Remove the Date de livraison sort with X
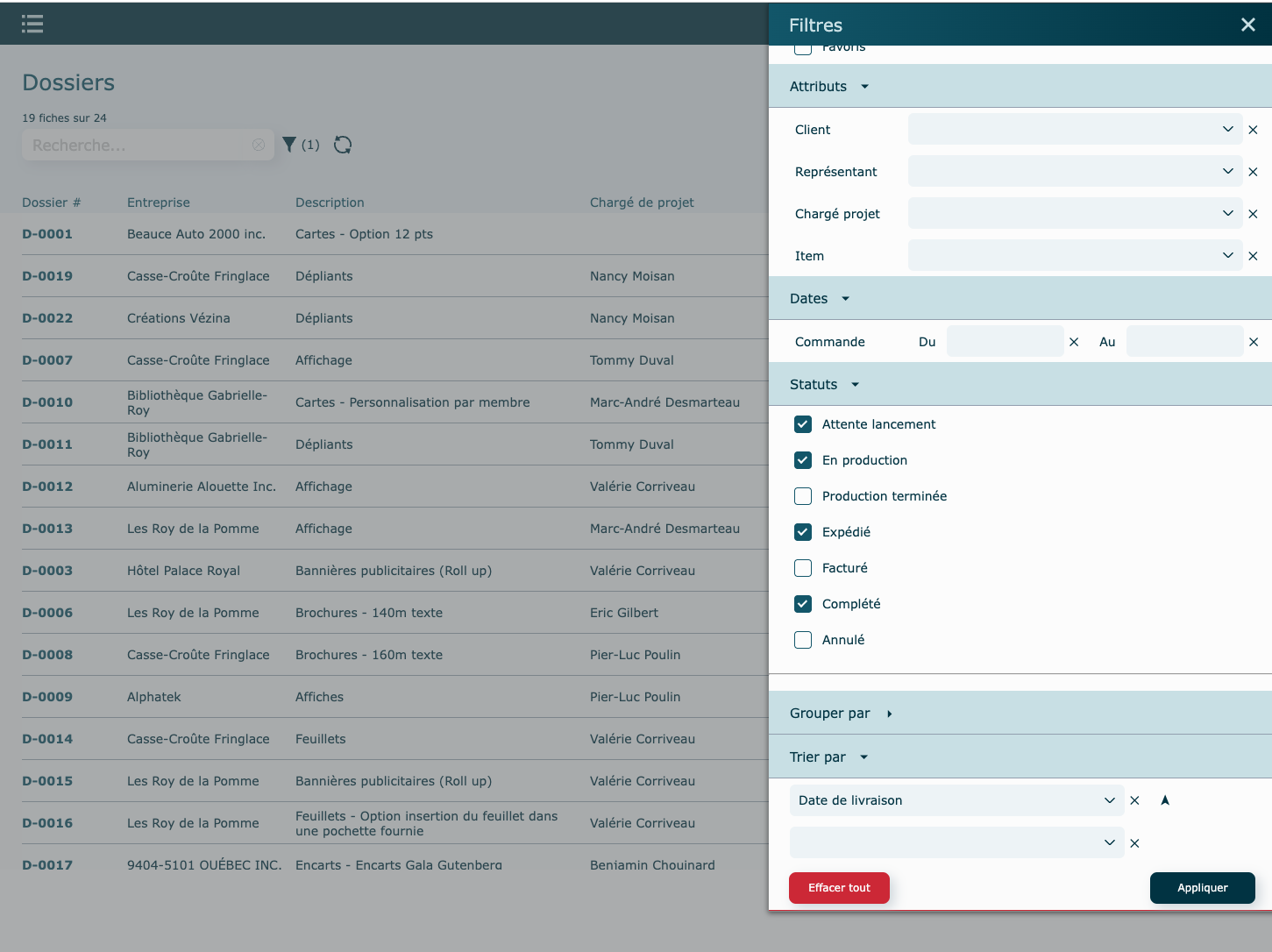Image resolution: width=1272 pixels, height=952 pixels. [1134, 800]
